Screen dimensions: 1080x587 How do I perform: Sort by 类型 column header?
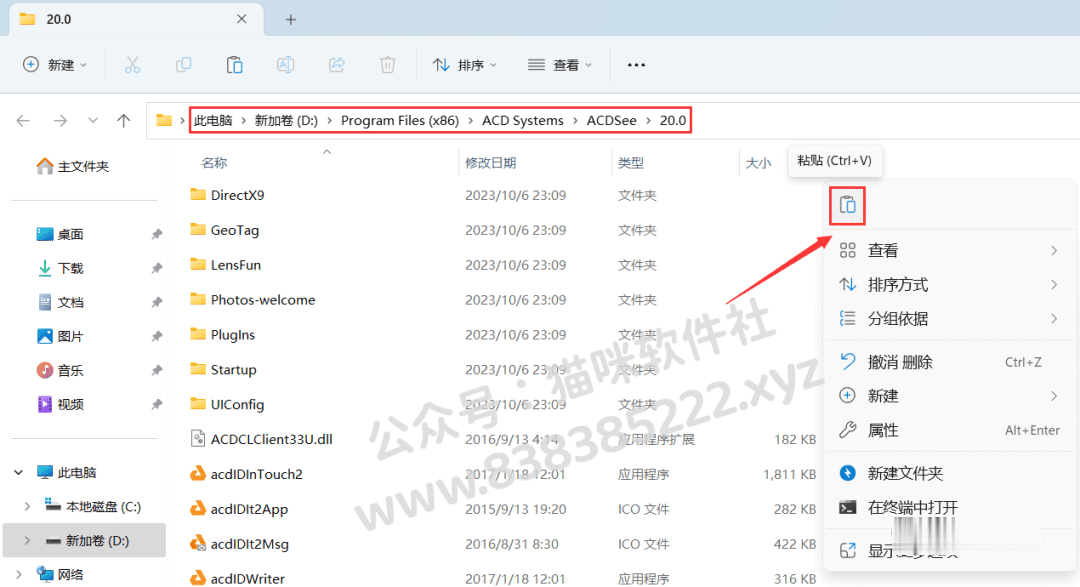pos(631,163)
